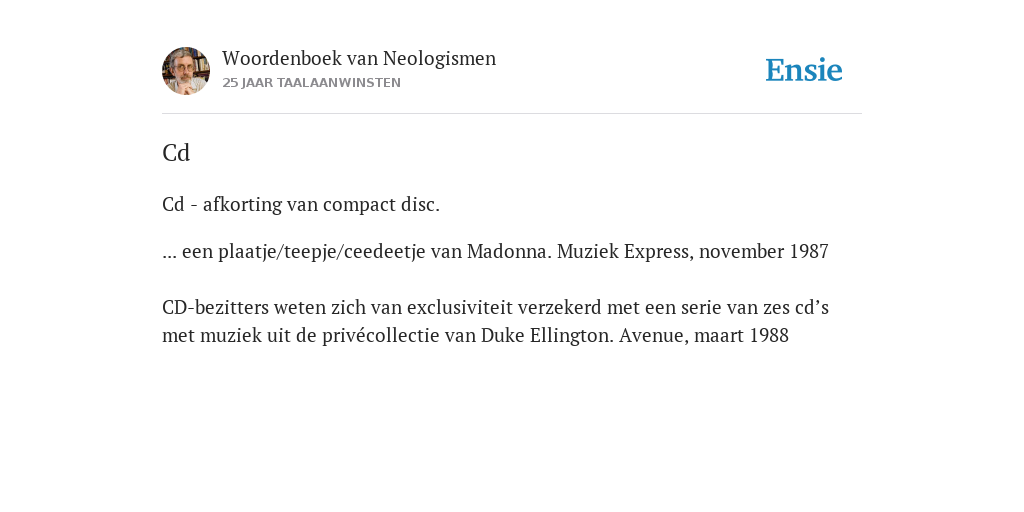
Task: Select the Cd heading
Action: [176, 153]
